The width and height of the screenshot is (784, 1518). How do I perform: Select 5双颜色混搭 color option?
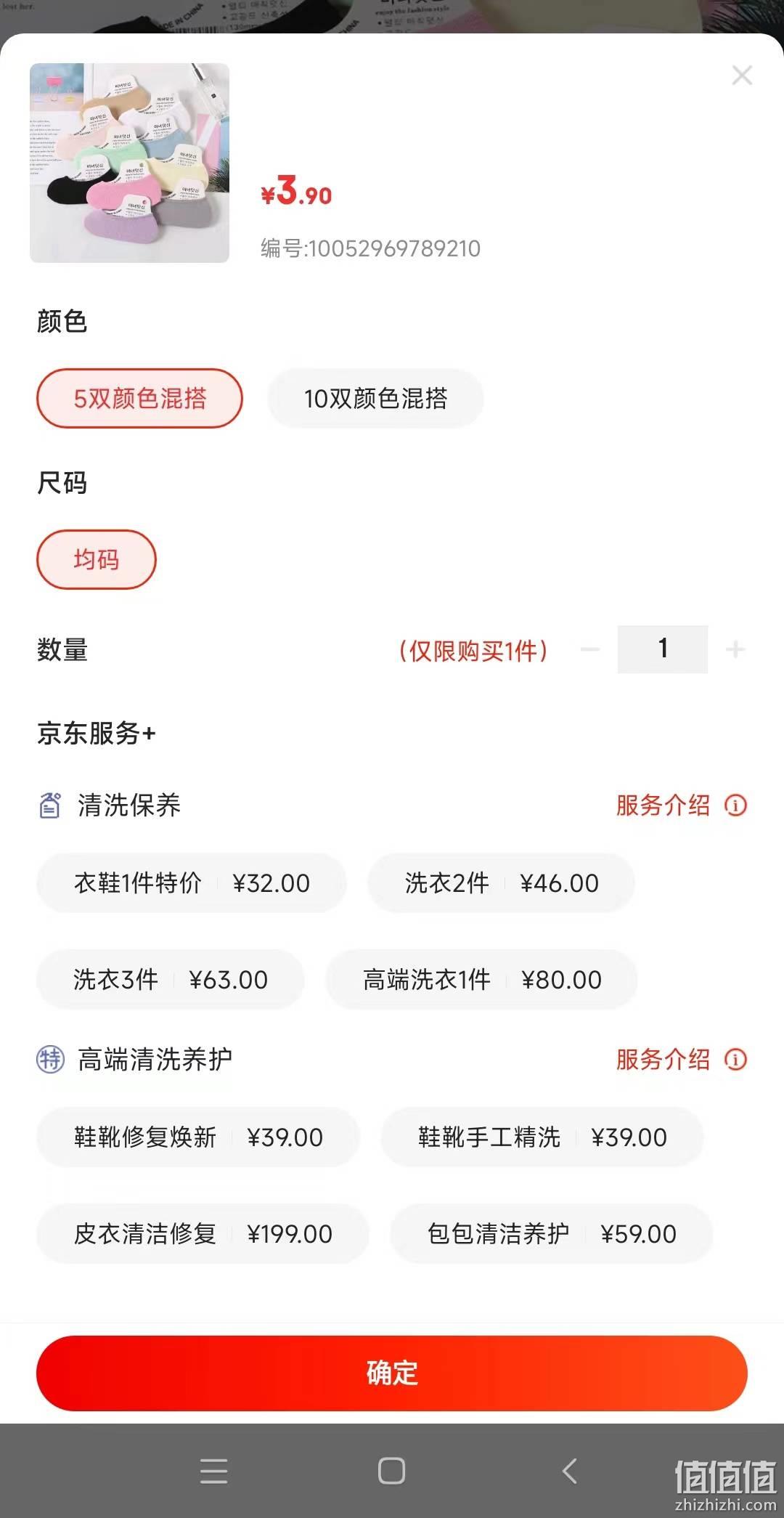click(139, 398)
